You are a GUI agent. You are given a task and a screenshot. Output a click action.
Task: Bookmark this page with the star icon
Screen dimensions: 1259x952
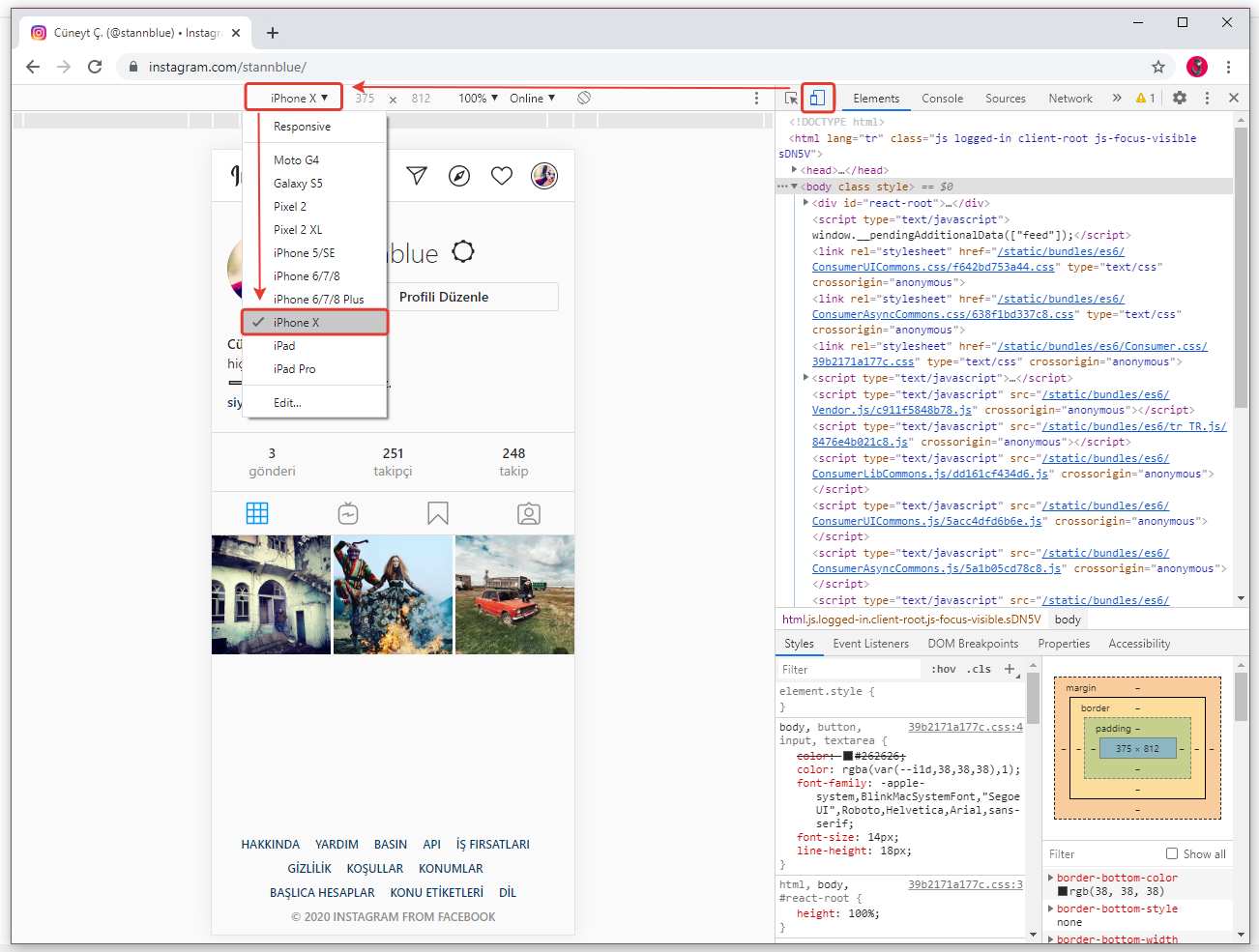pyautogui.click(x=1158, y=67)
